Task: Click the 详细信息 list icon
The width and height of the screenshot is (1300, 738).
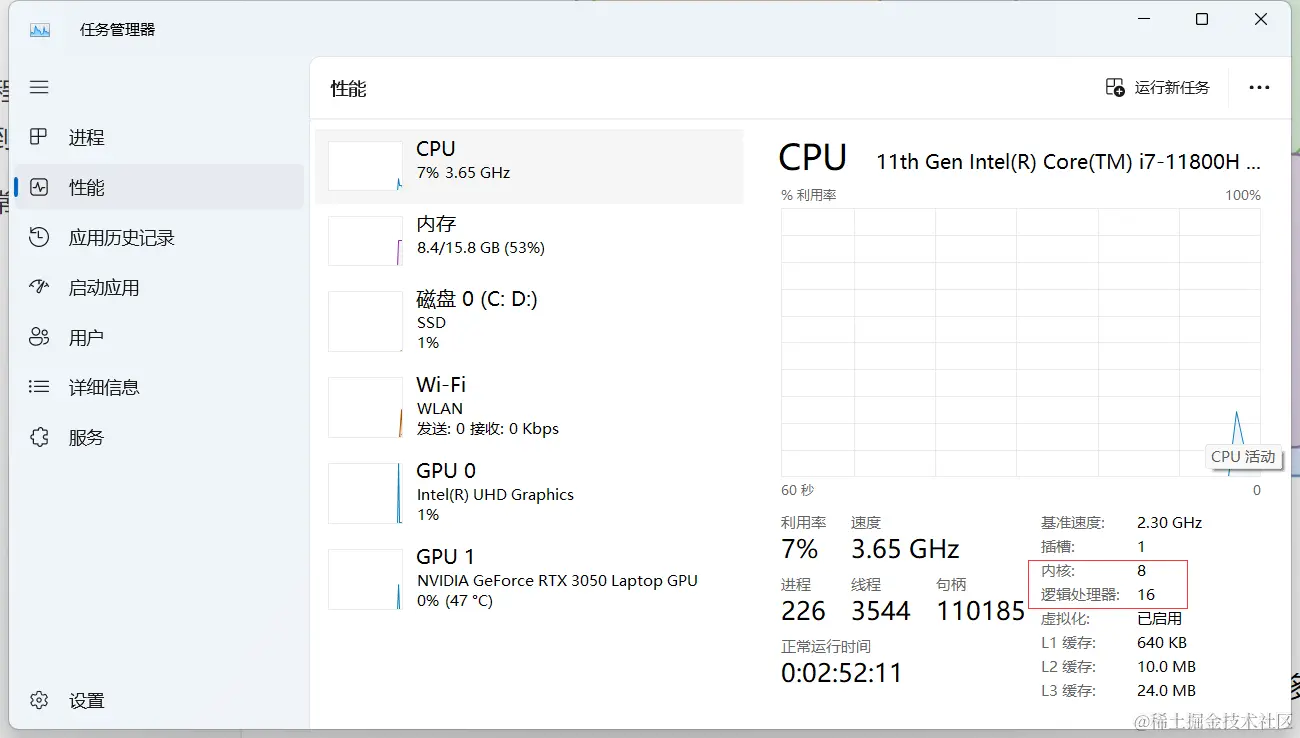Action: [39, 387]
